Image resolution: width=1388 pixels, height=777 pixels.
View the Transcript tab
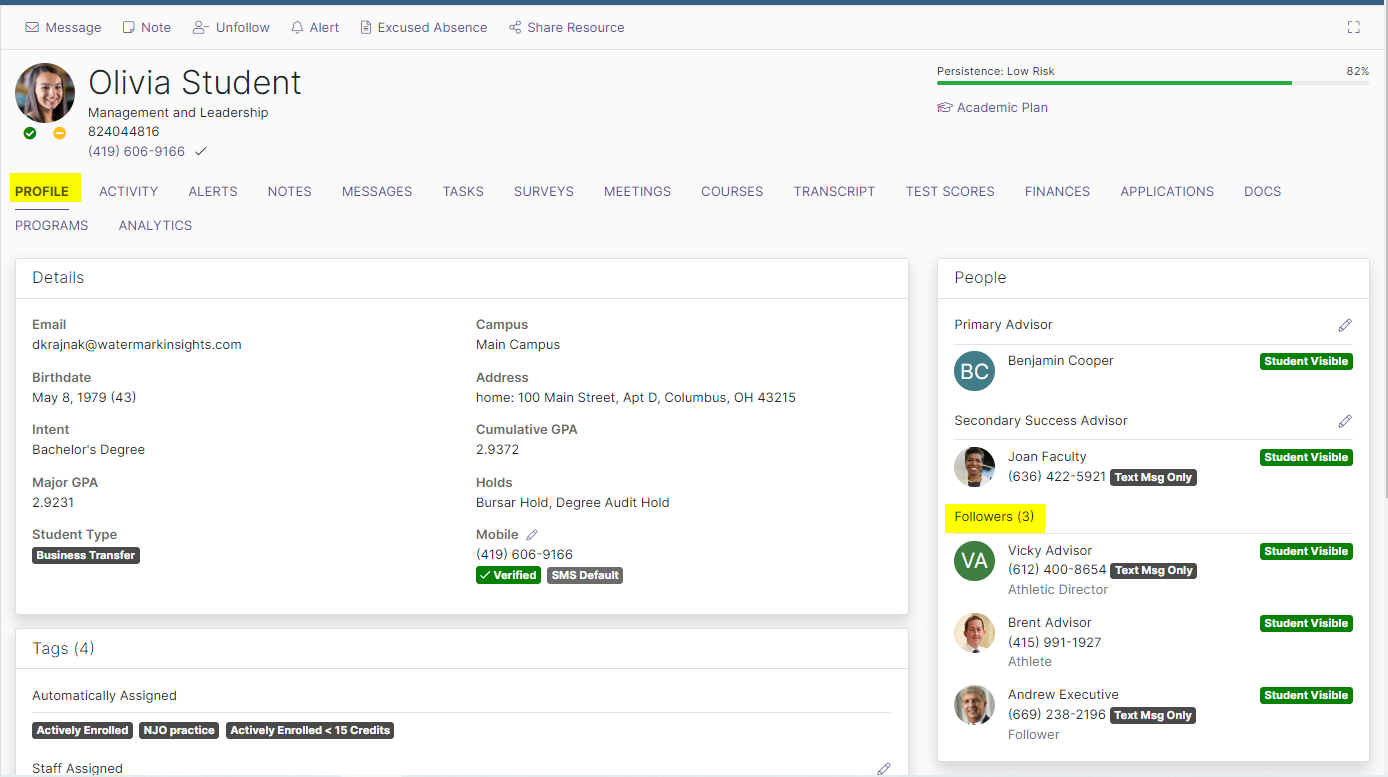click(834, 191)
